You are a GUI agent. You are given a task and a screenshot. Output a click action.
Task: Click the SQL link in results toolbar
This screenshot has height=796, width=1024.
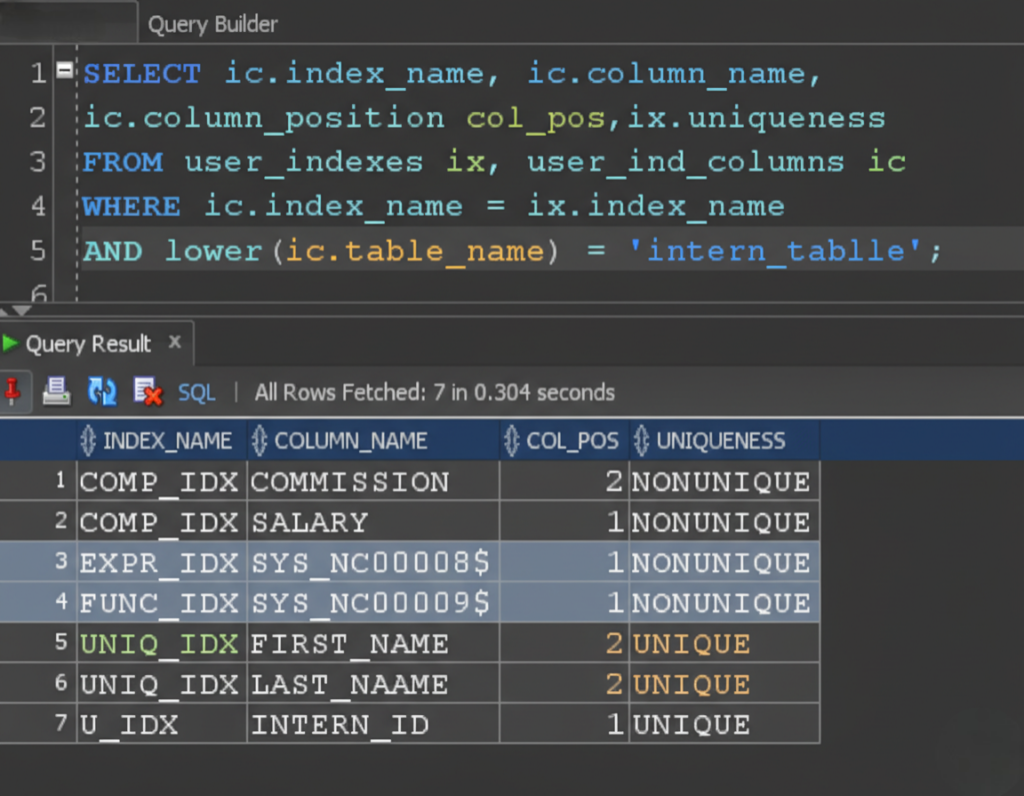[x=197, y=393]
